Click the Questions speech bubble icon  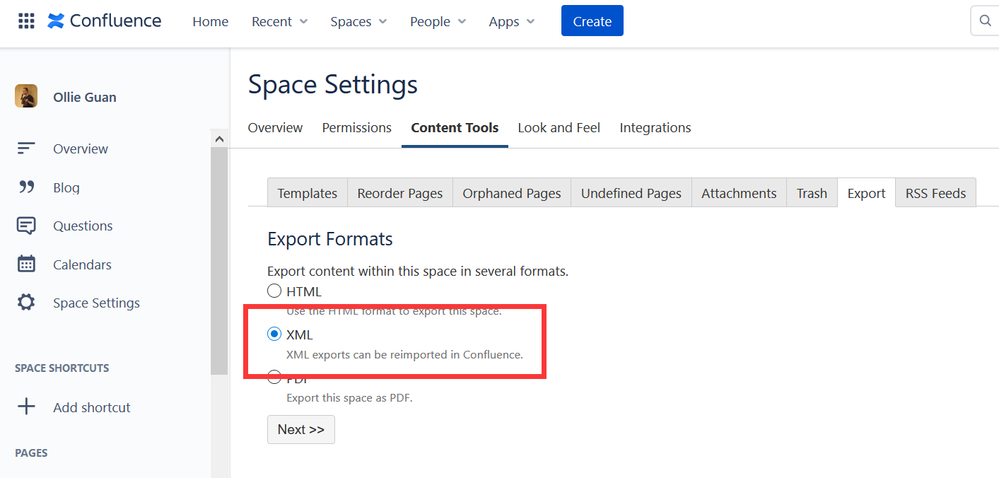(26, 226)
